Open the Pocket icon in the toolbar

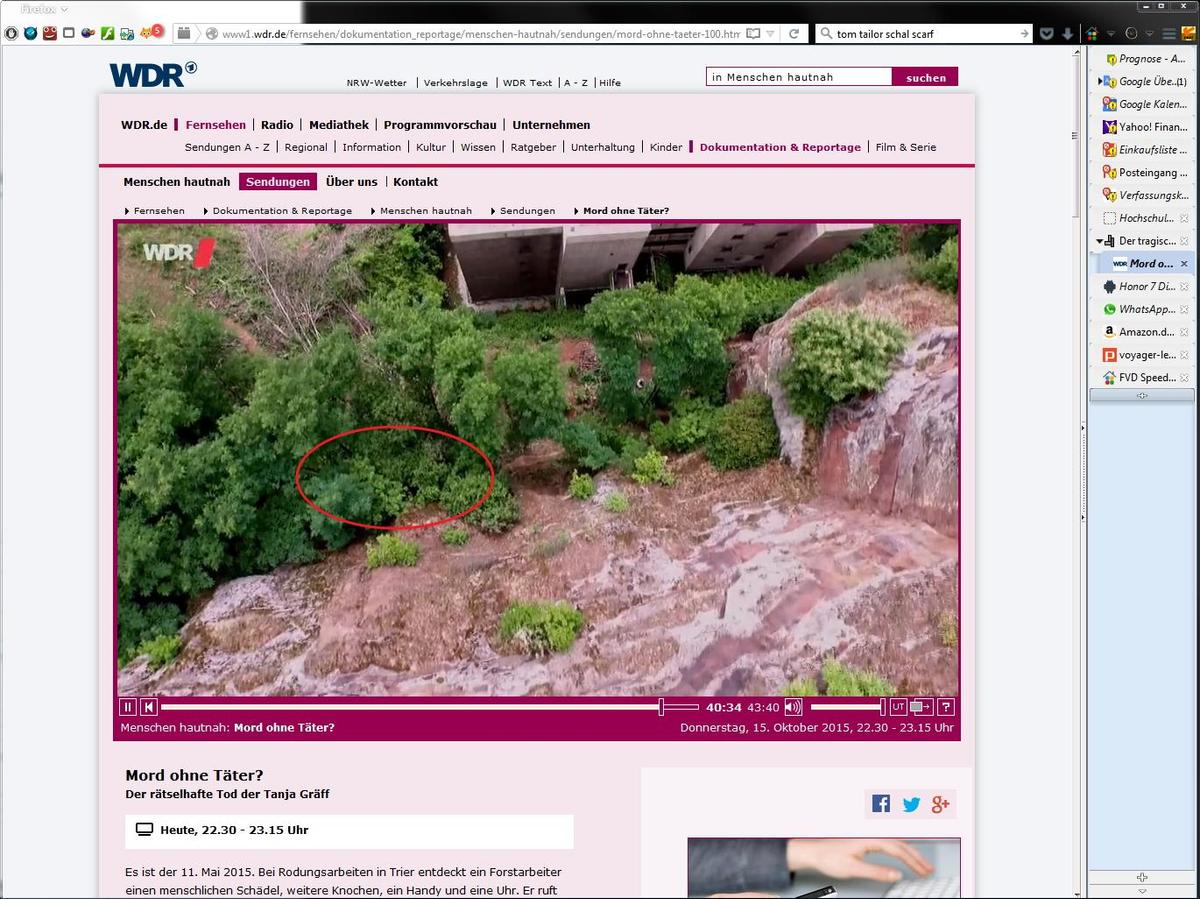point(1047,33)
